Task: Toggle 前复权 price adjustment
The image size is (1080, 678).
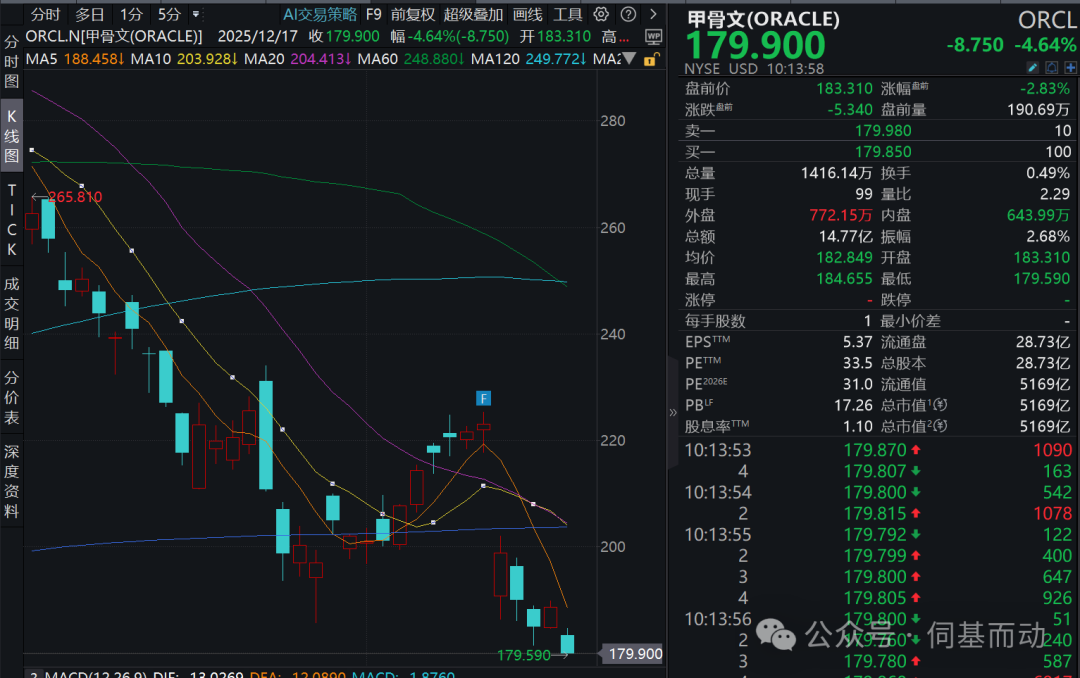Action: coord(413,14)
